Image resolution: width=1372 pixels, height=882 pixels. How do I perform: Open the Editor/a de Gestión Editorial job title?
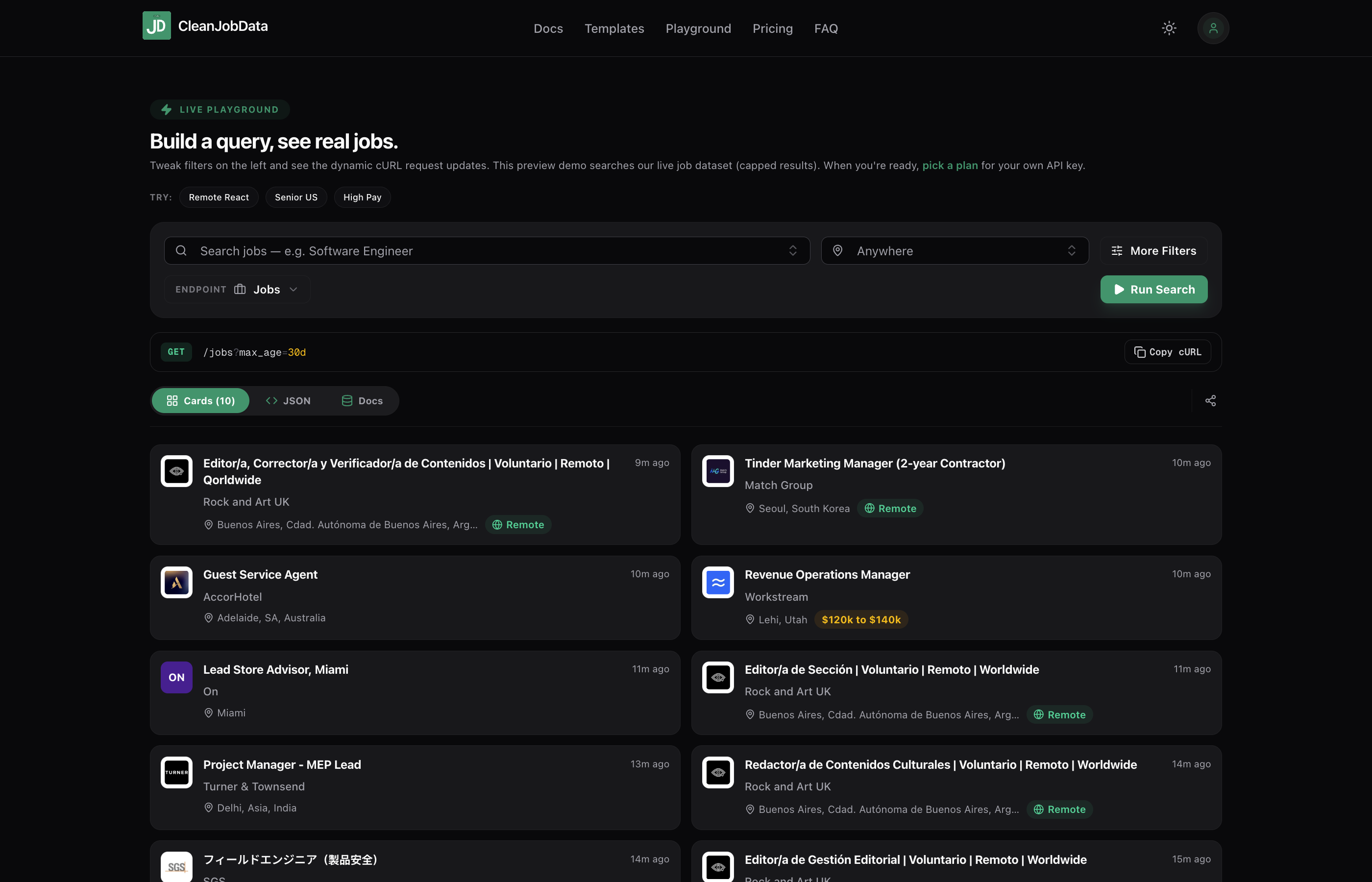point(915,859)
